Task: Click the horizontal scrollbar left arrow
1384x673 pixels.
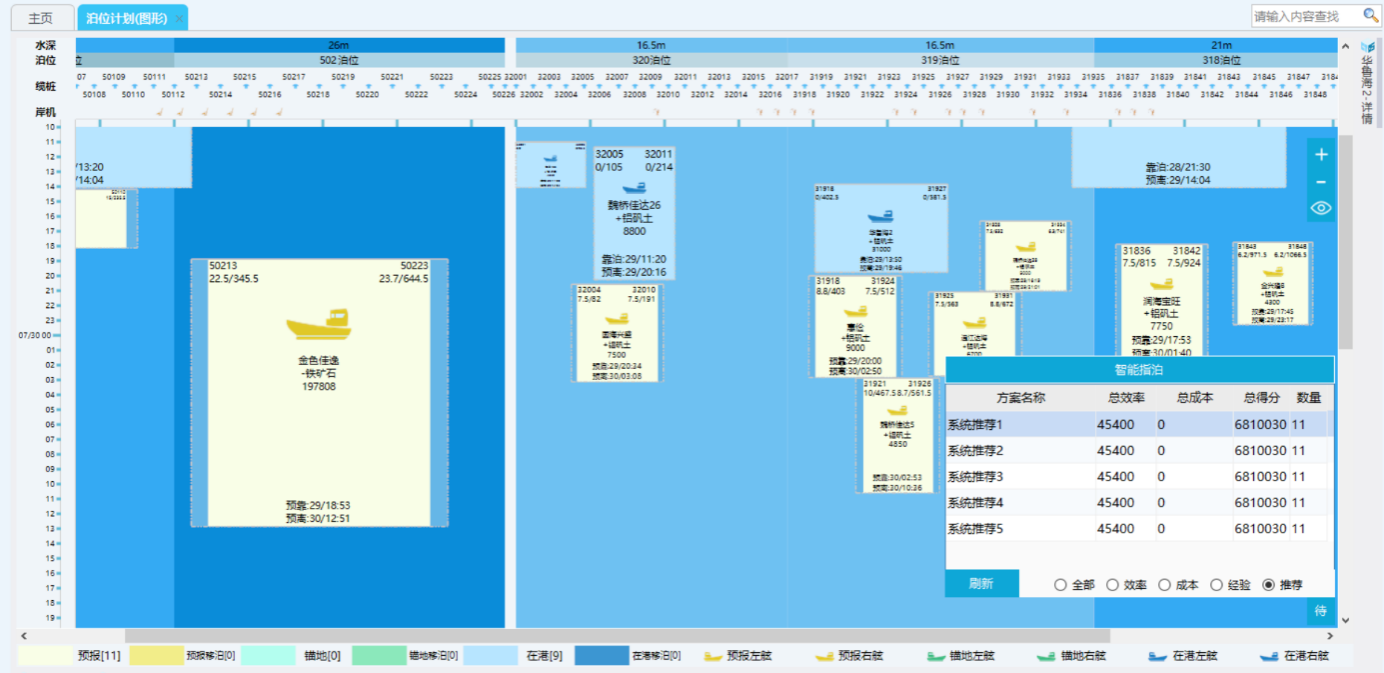Action: 23,636
